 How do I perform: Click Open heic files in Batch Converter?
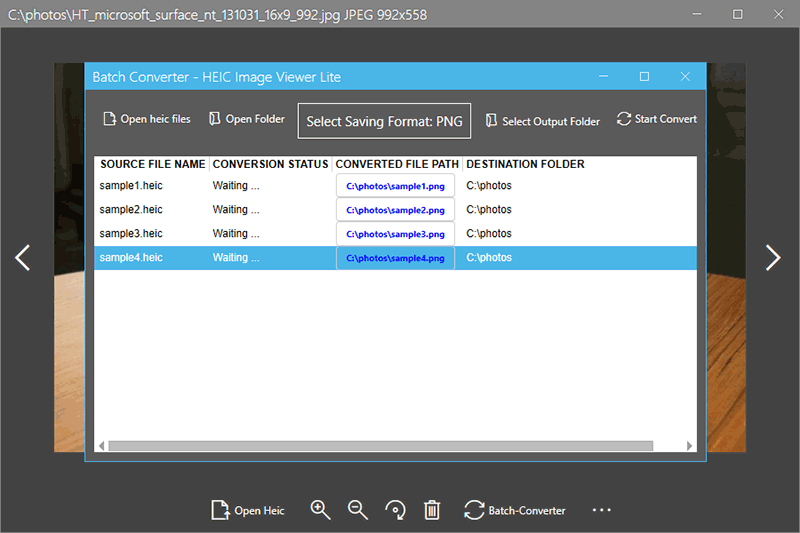coord(146,119)
